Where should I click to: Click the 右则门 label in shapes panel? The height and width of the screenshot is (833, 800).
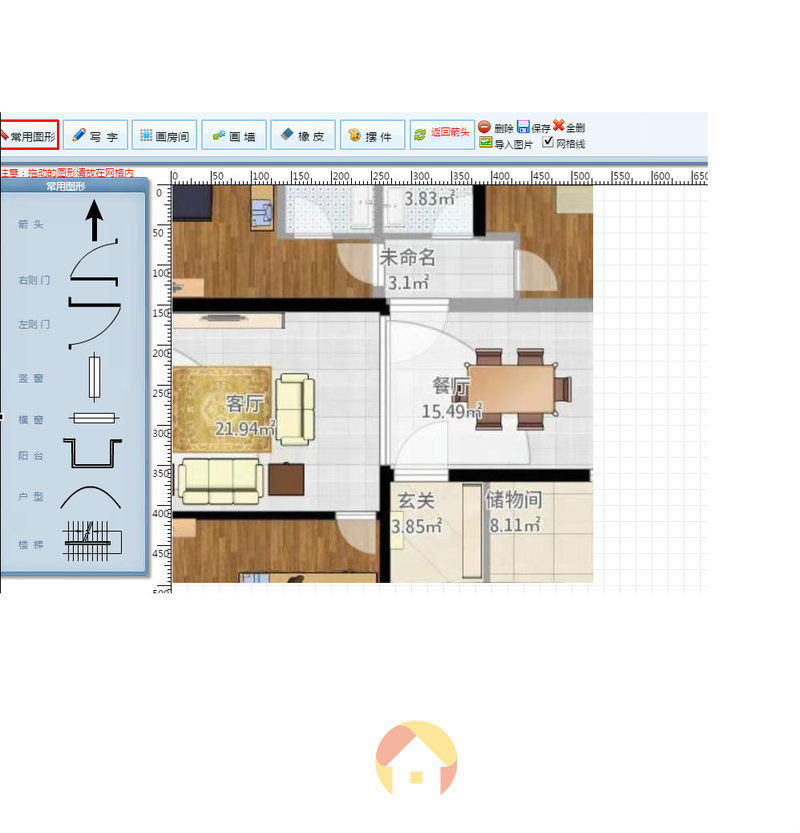(x=35, y=280)
